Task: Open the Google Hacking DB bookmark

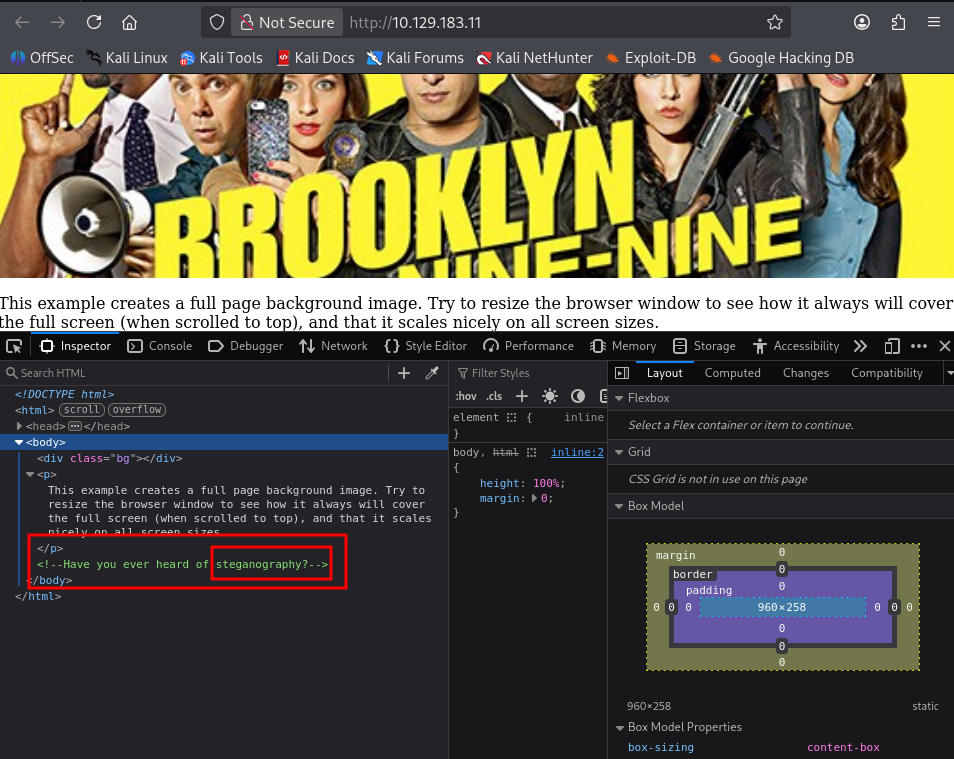Action: (x=781, y=58)
